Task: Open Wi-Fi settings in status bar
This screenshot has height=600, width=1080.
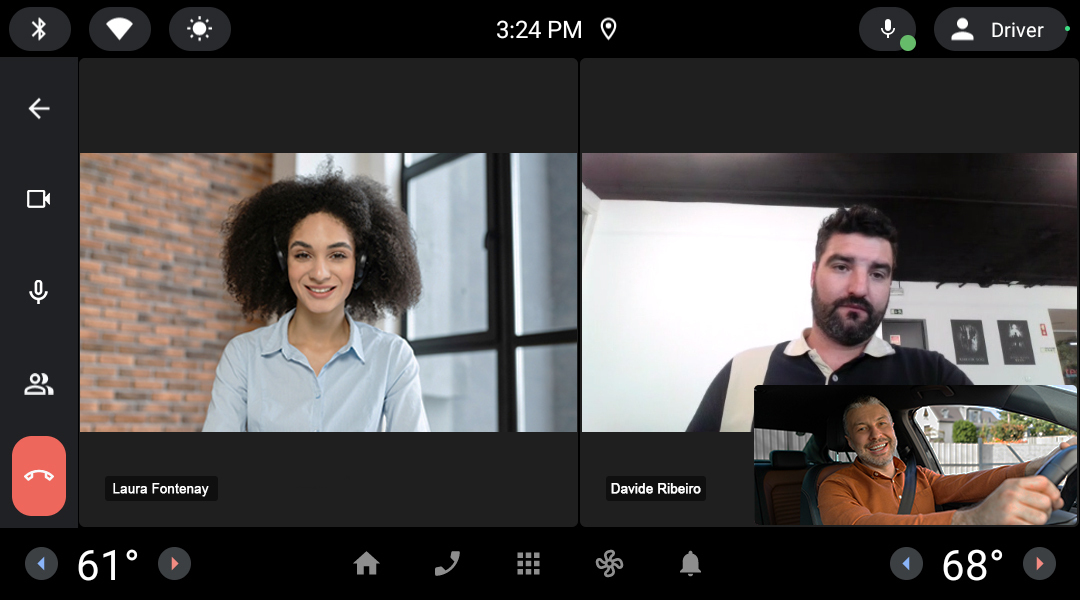Action: pyautogui.click(x=120, y=29)
